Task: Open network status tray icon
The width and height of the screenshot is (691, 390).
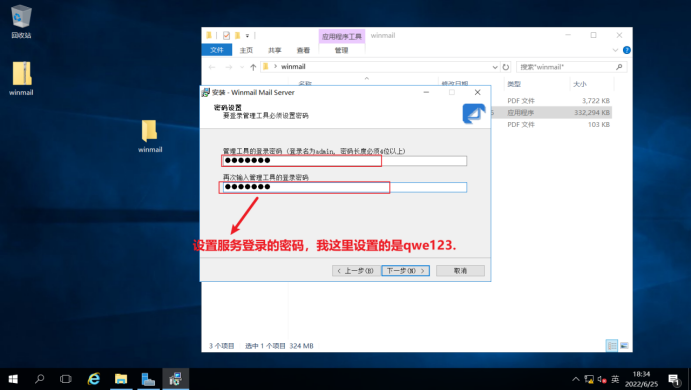Action: click(x=589, y=379)
